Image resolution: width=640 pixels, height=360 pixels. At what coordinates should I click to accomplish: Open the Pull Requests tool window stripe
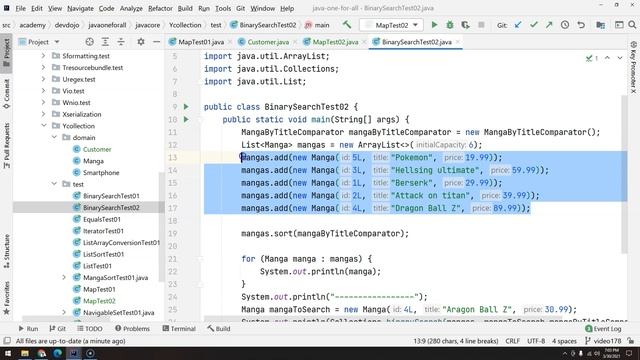pyautogui.click(x=7, y=146)
